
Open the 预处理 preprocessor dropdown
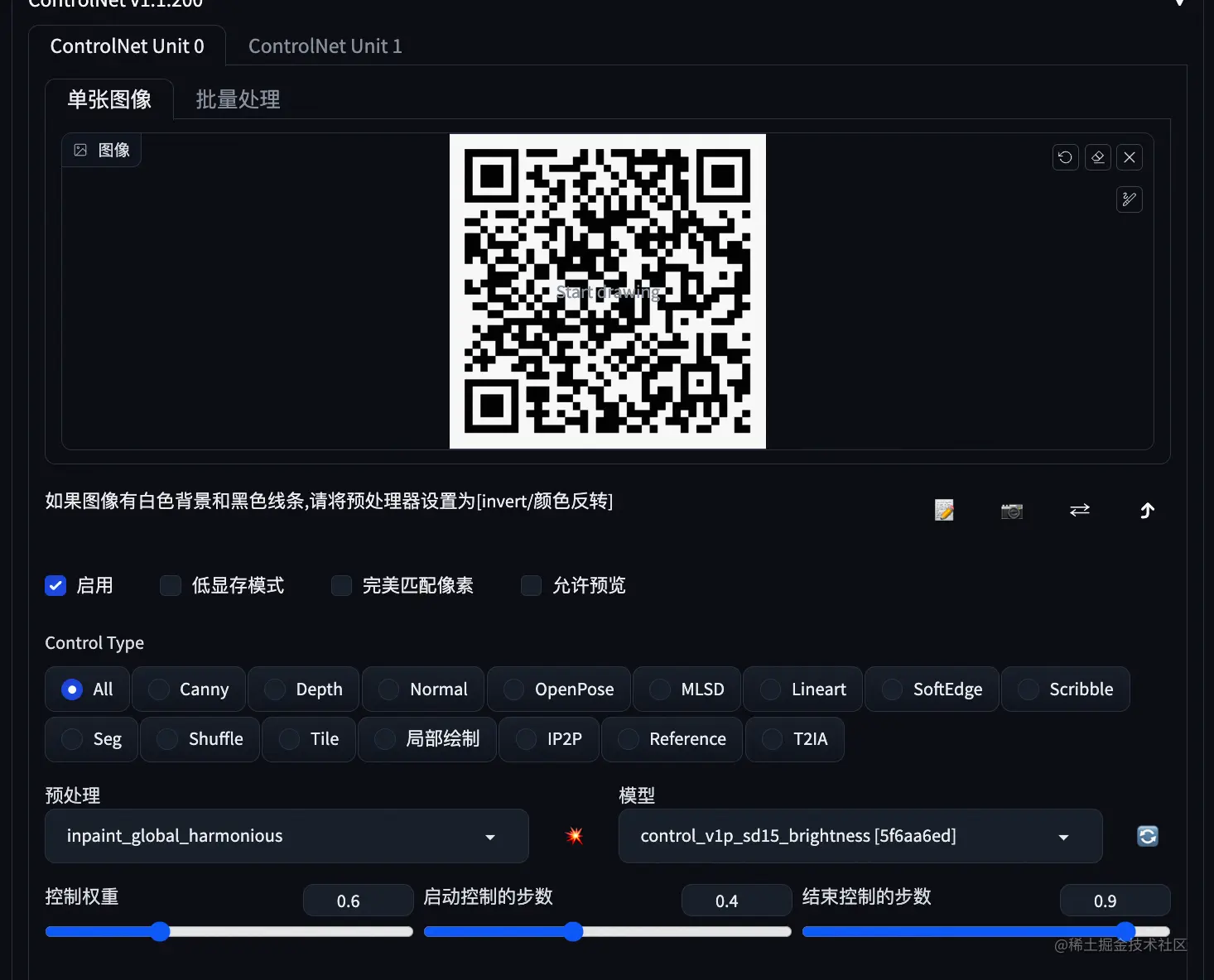coord(287,836)
